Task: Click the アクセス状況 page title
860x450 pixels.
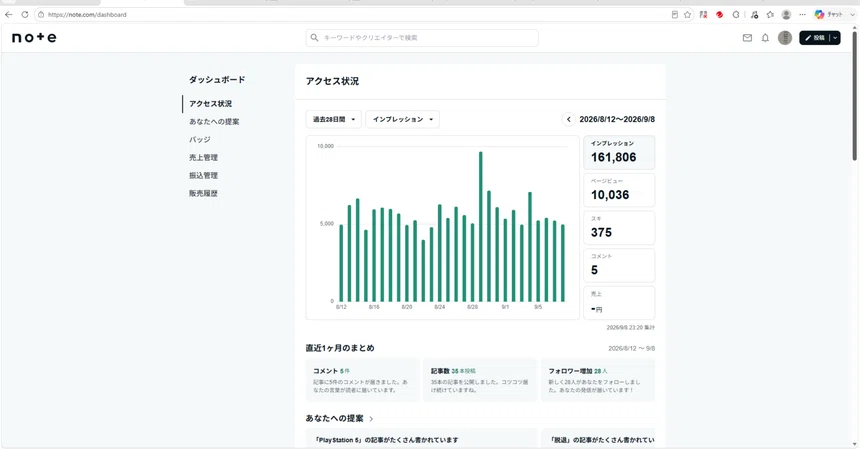Action: 332,81
